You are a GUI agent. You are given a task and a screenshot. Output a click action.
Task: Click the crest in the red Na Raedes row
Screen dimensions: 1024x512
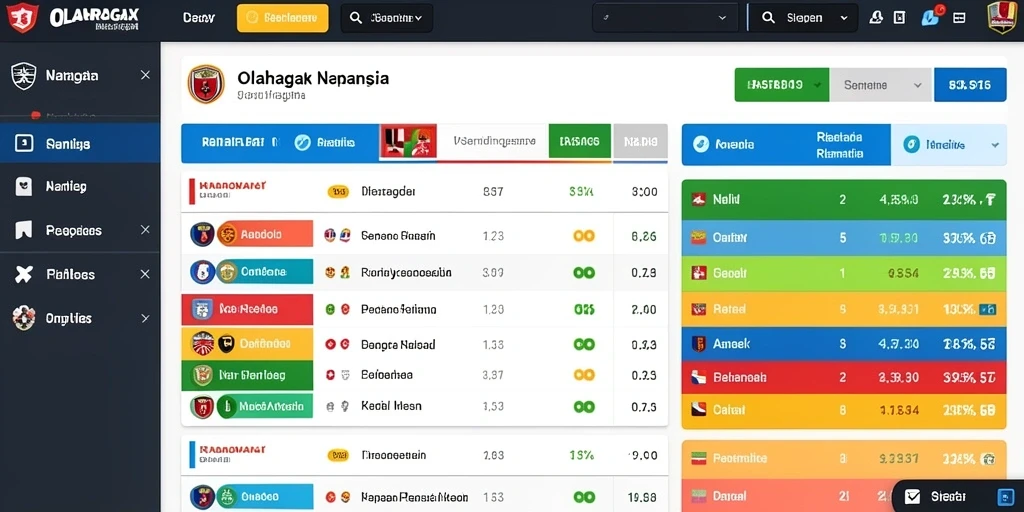[x=202, y=309]
